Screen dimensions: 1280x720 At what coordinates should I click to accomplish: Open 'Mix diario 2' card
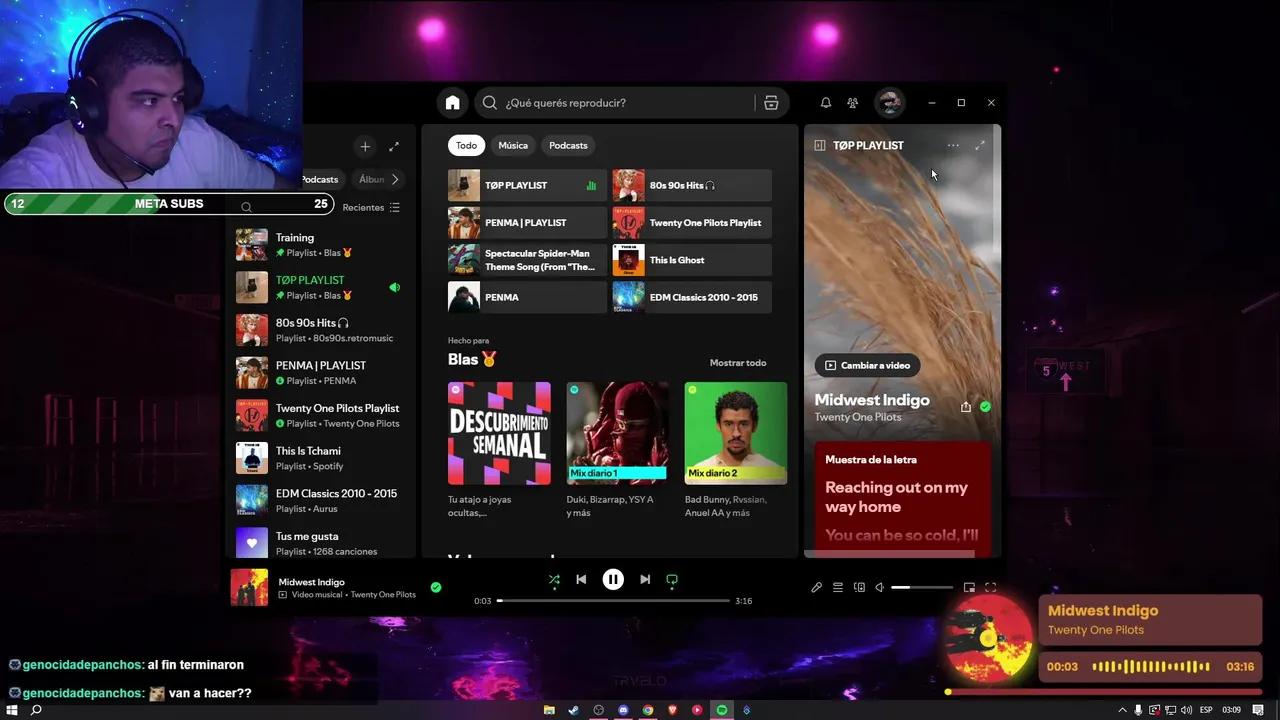tap(736, 450)
